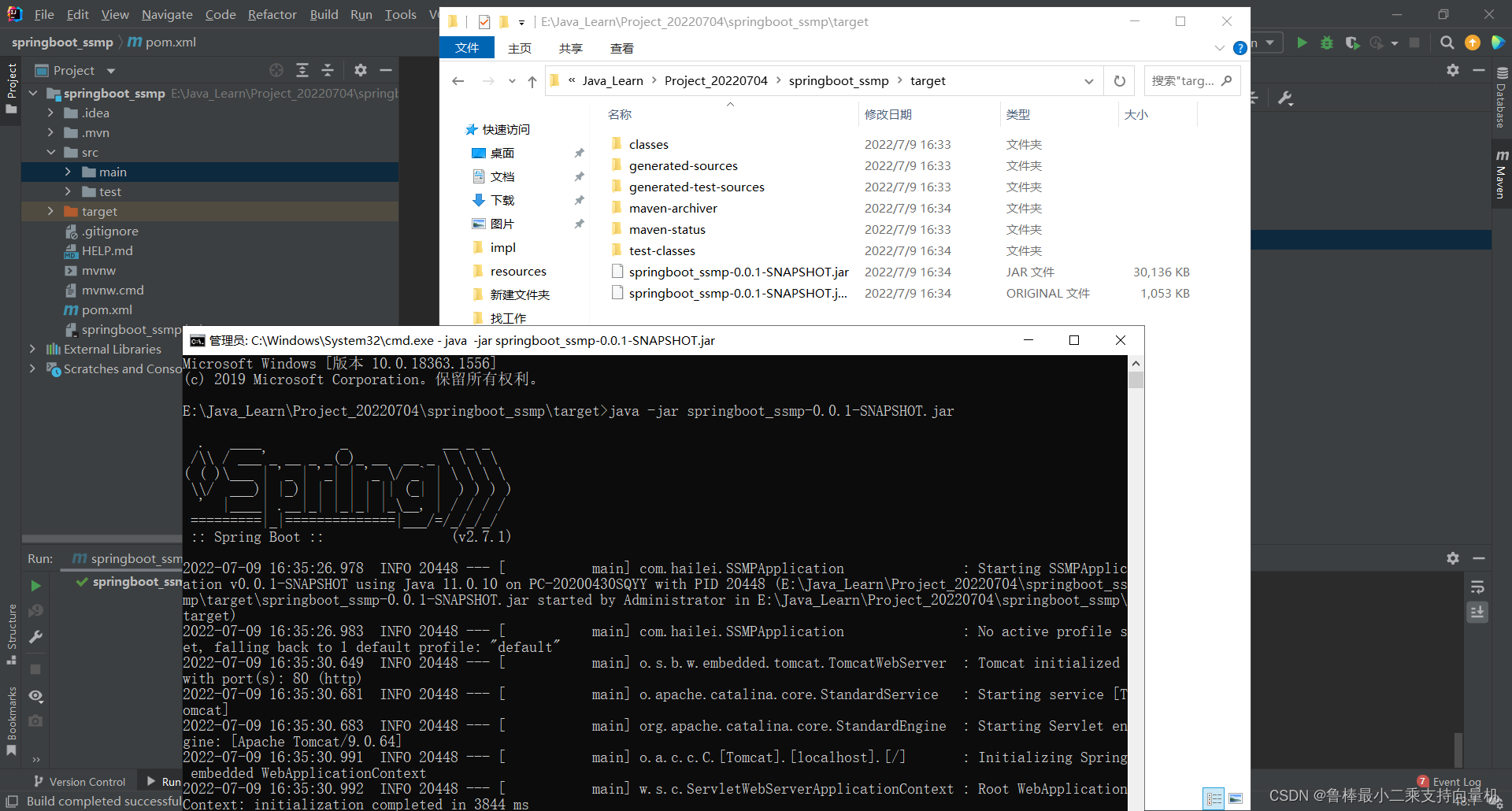Click the scroll up arrow in cmd window

click(x=1136, y=363)
